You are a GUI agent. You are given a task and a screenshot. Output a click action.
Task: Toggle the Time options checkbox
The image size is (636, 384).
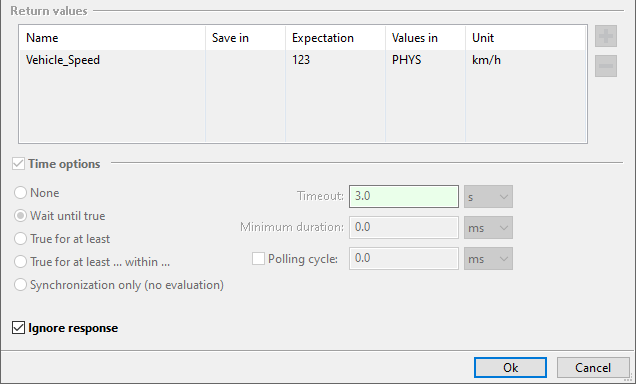(18, 164)
